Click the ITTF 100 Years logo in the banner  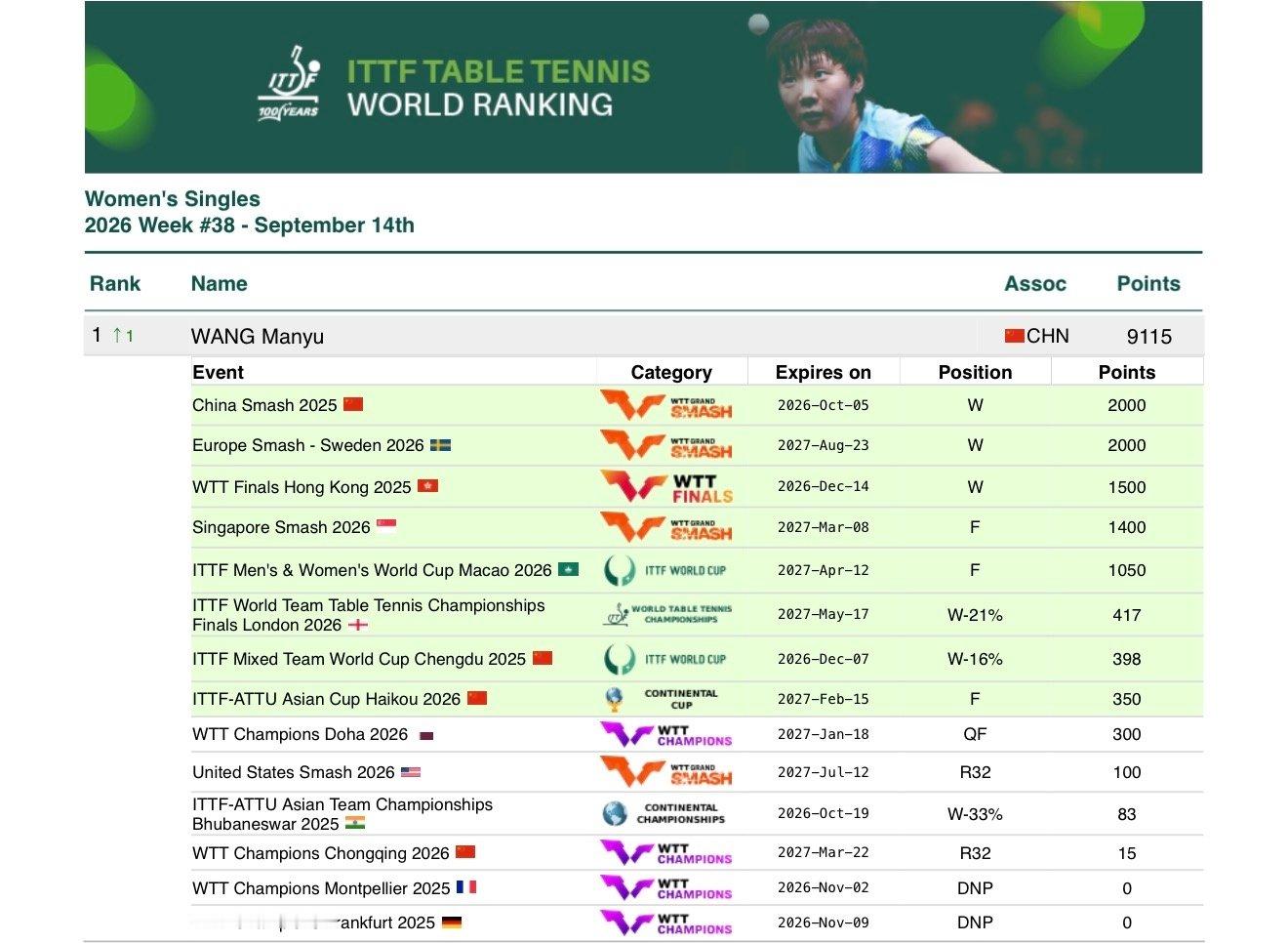[x=290, y=83]
